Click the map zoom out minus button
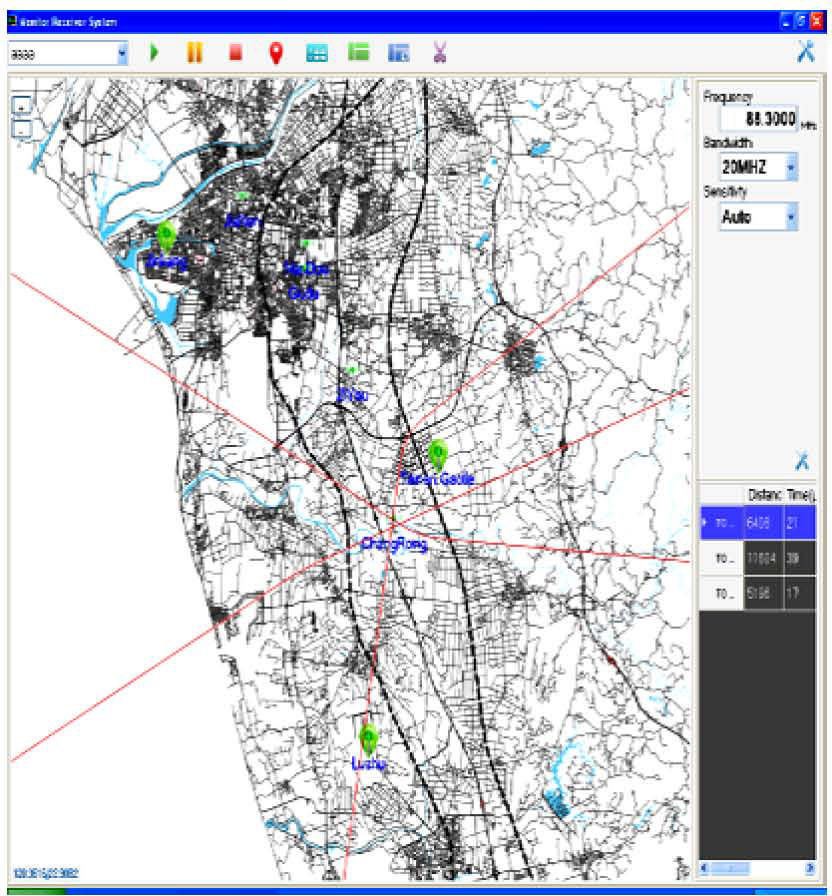 23,127
